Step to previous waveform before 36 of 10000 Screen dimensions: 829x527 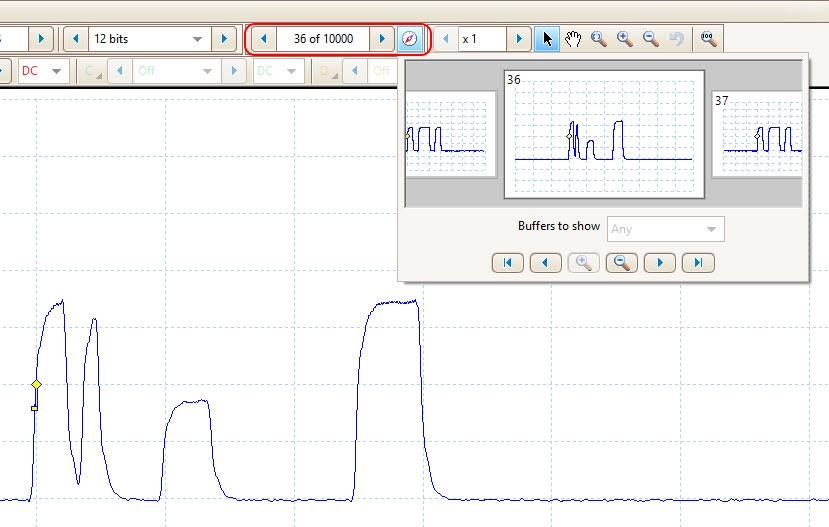(263, 39)
